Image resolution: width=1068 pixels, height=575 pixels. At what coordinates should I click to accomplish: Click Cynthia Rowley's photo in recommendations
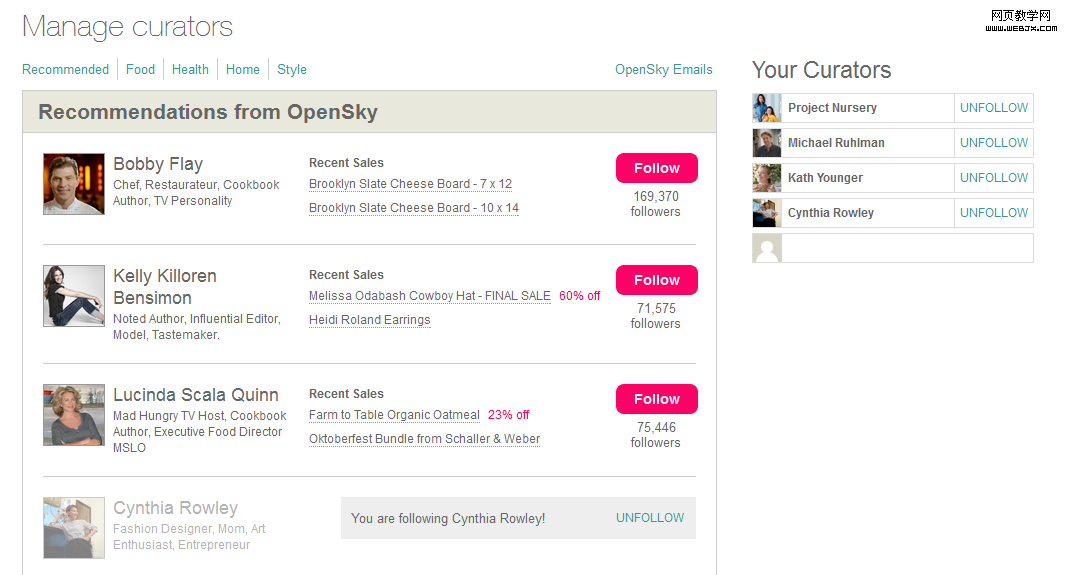pos(74,528)
